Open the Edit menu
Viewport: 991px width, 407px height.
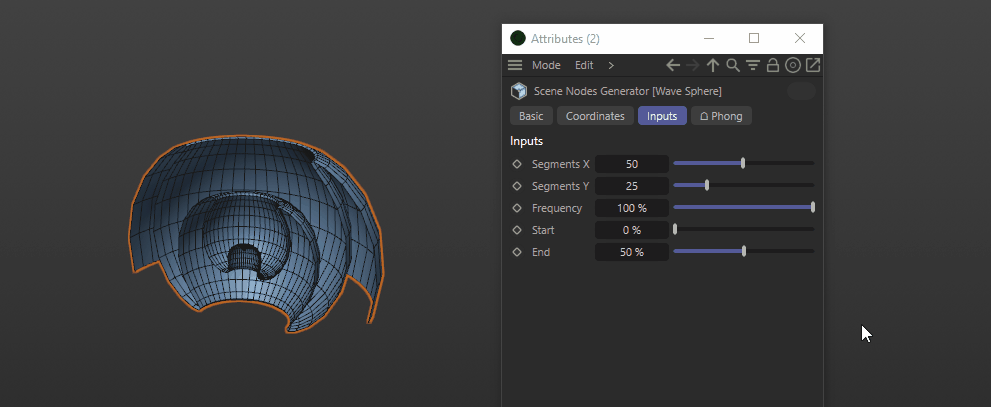[x=584, y=65]
